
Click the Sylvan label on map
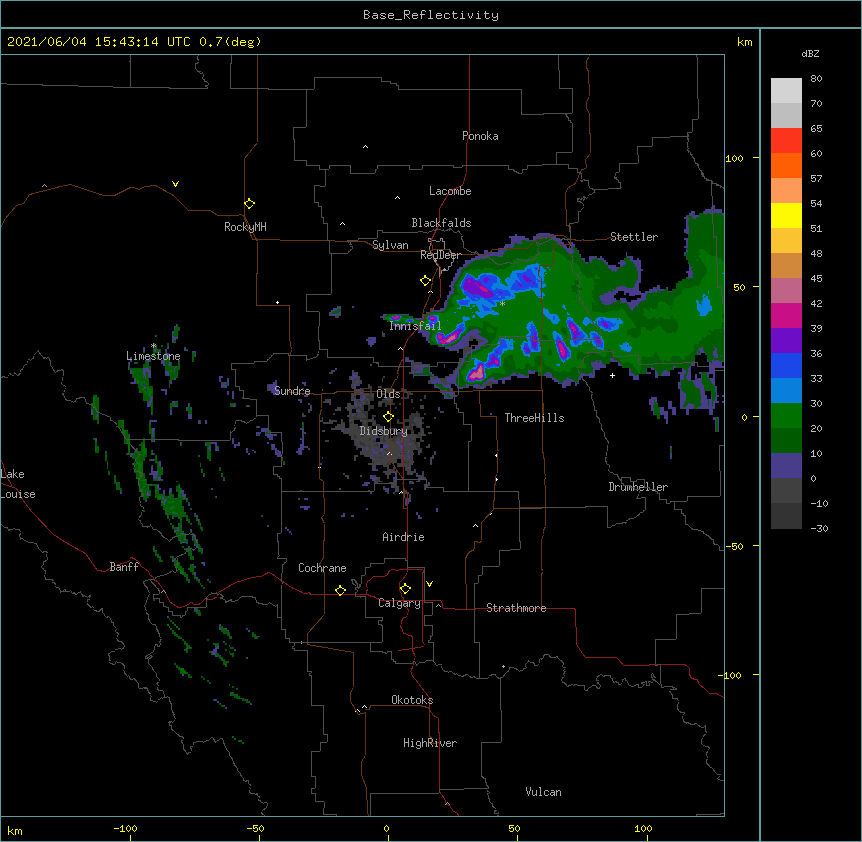[390, 245]
